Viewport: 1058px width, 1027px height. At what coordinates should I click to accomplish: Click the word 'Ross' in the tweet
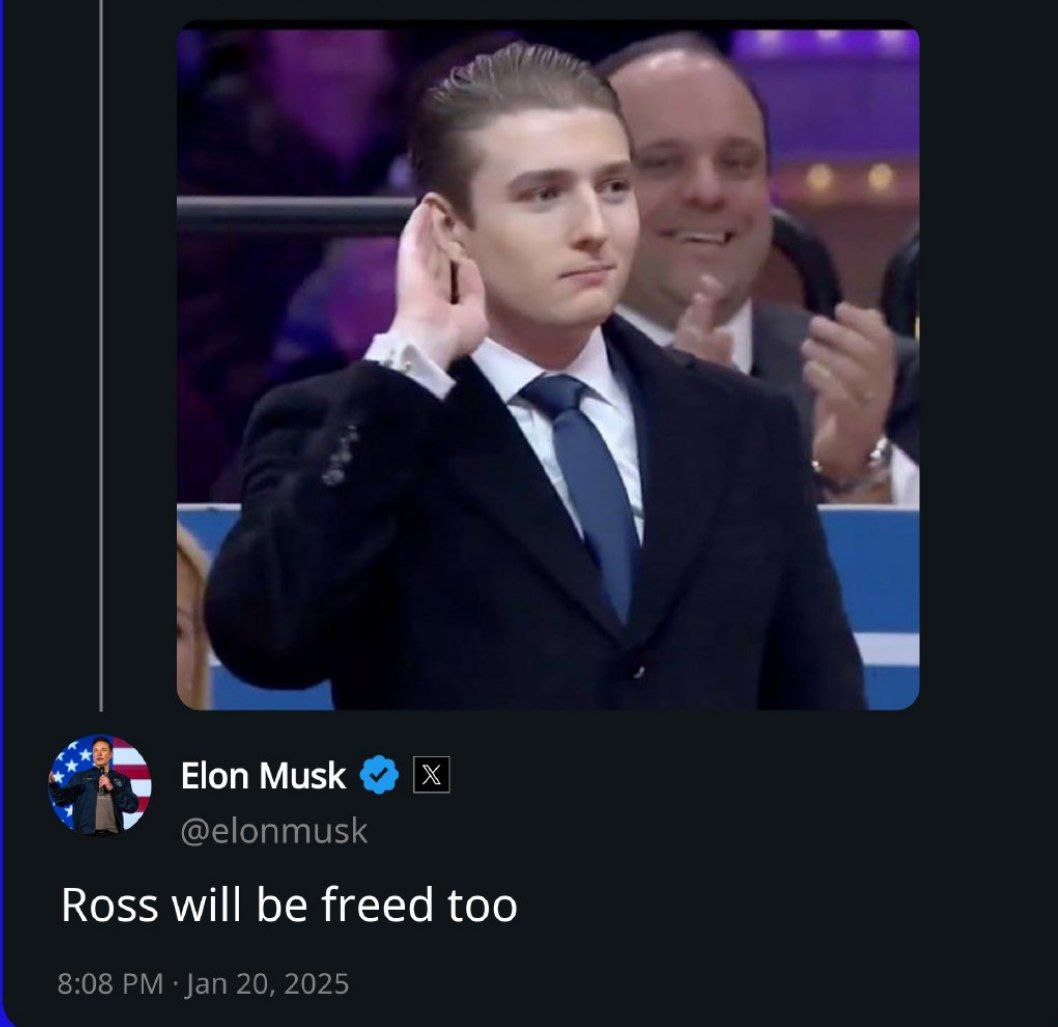click(109, 905)
